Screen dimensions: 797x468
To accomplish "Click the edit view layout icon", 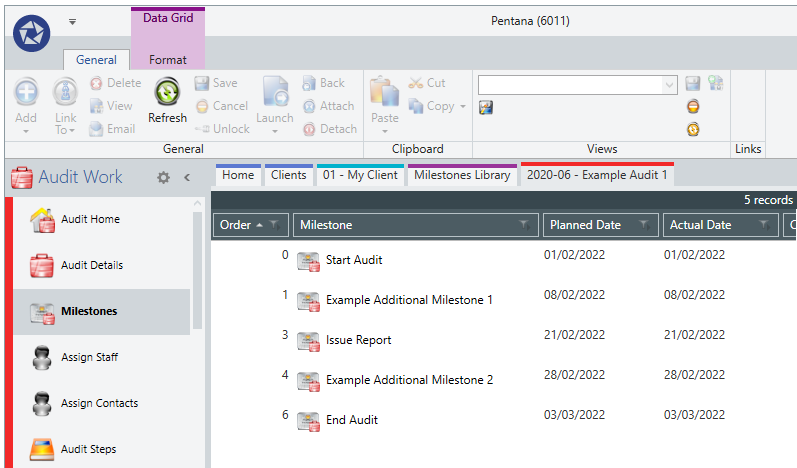I will [x=486, y=107].
